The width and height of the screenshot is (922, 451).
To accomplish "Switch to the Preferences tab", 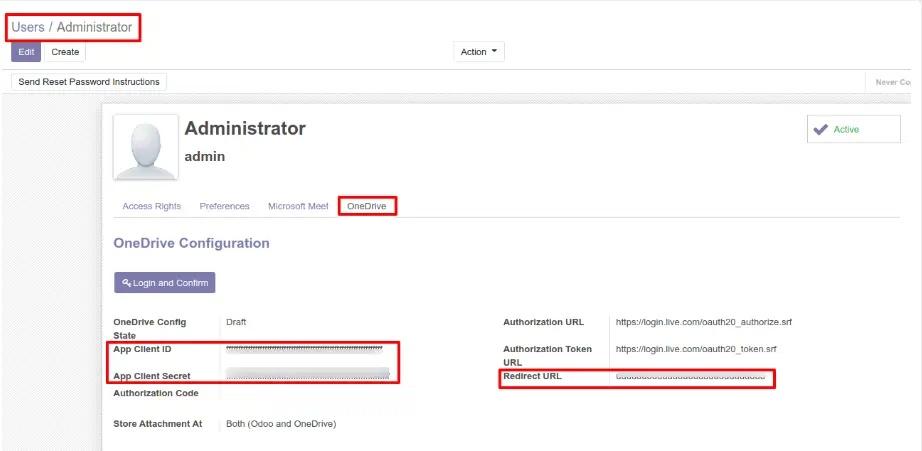I will [225, 206].
